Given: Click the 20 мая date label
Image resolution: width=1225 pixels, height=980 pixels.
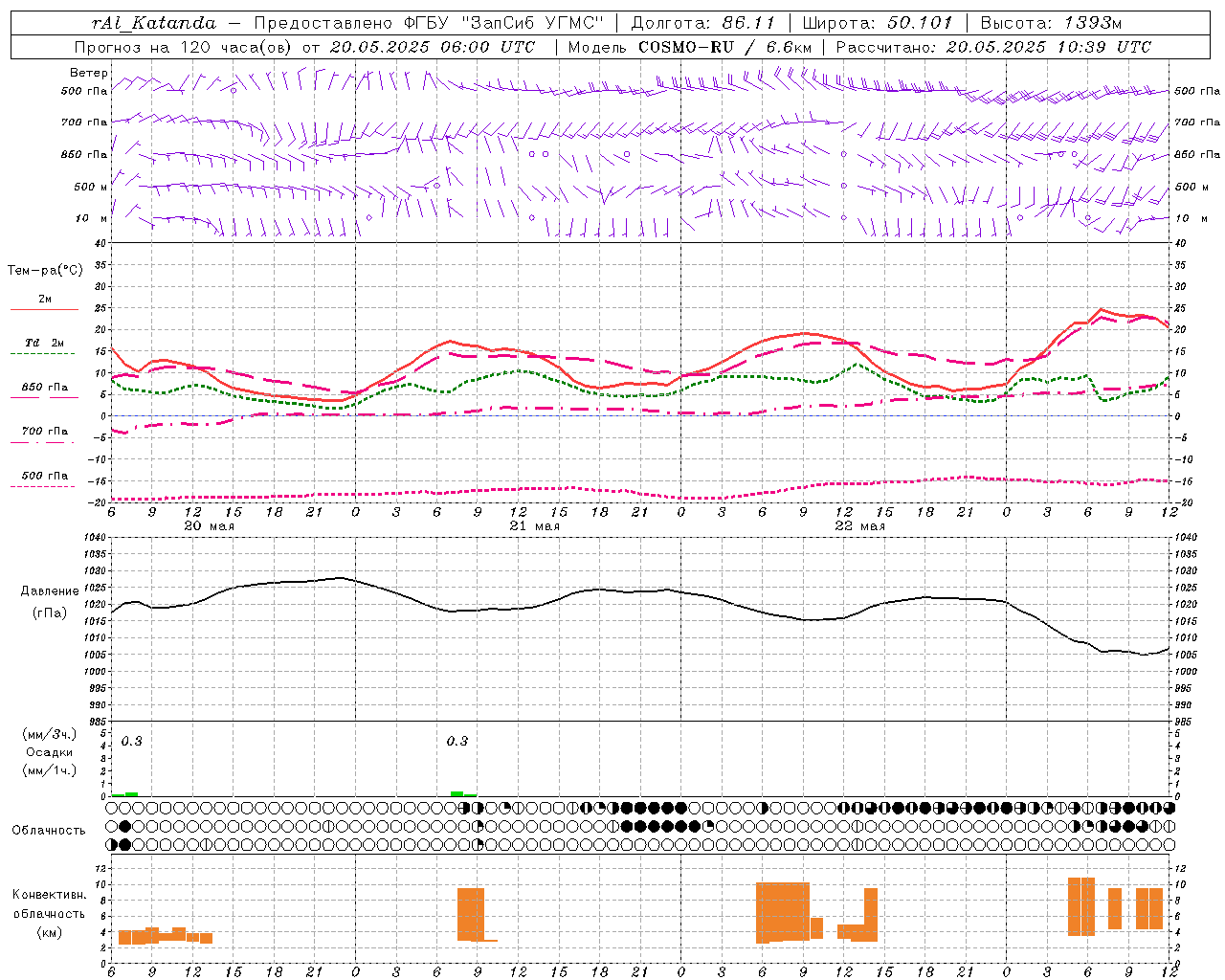Looking at the screenshot, I should click(x=209, y=526).
